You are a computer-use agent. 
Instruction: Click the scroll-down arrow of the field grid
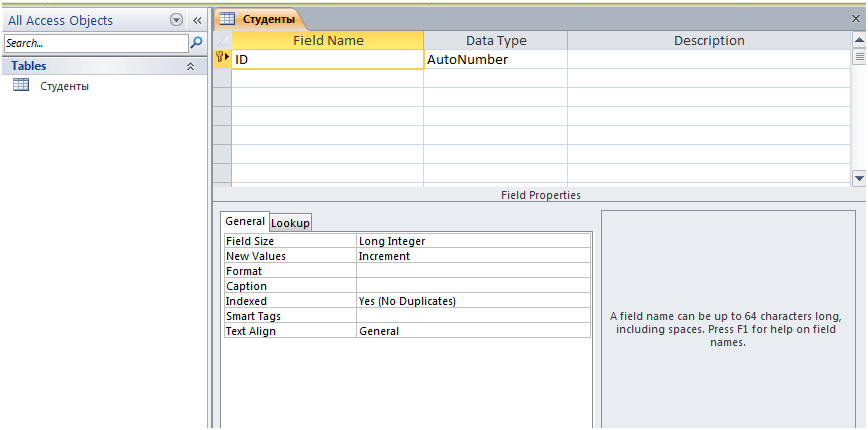859,178
